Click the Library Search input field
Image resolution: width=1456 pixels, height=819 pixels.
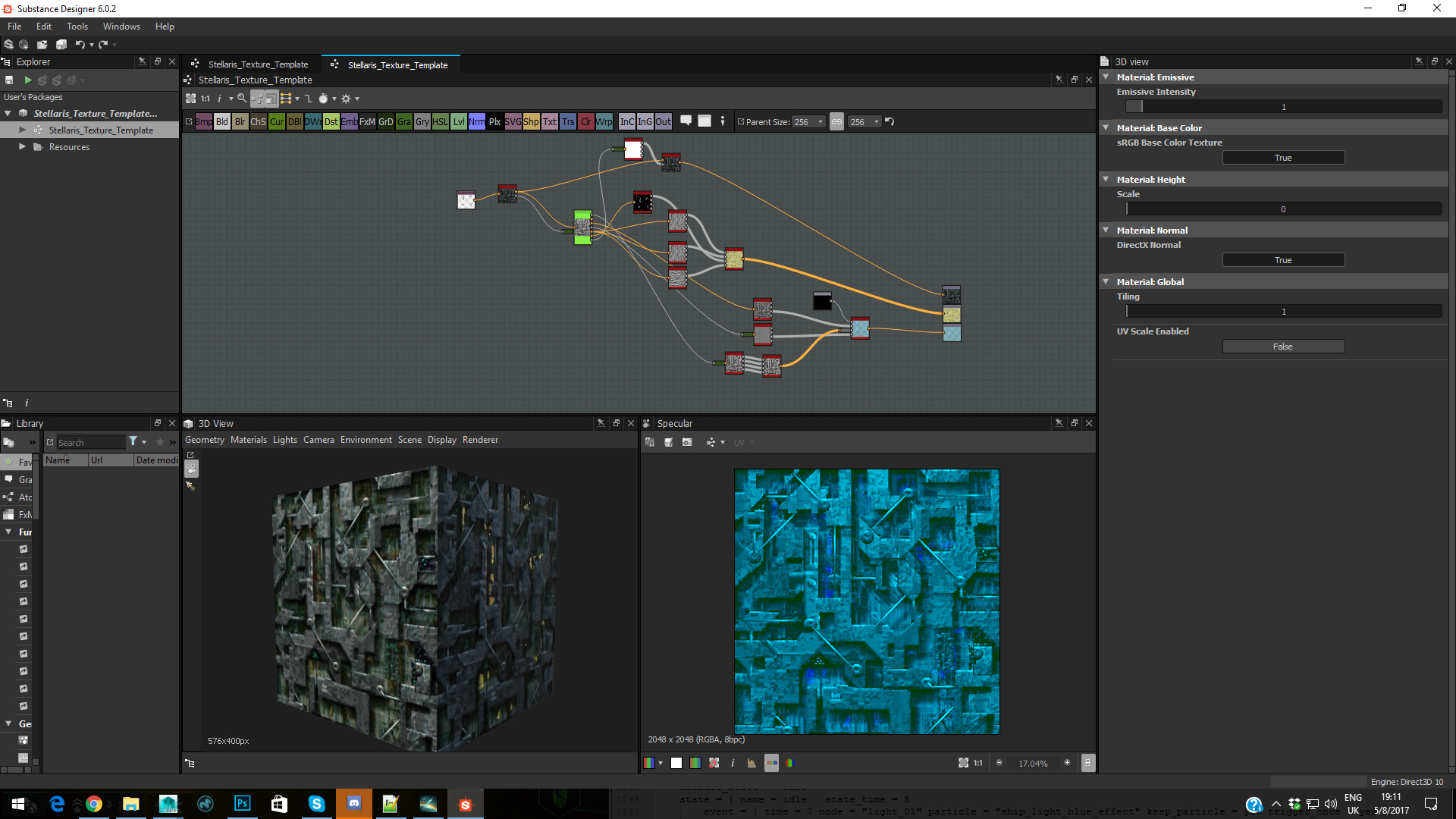pos(90,443)
